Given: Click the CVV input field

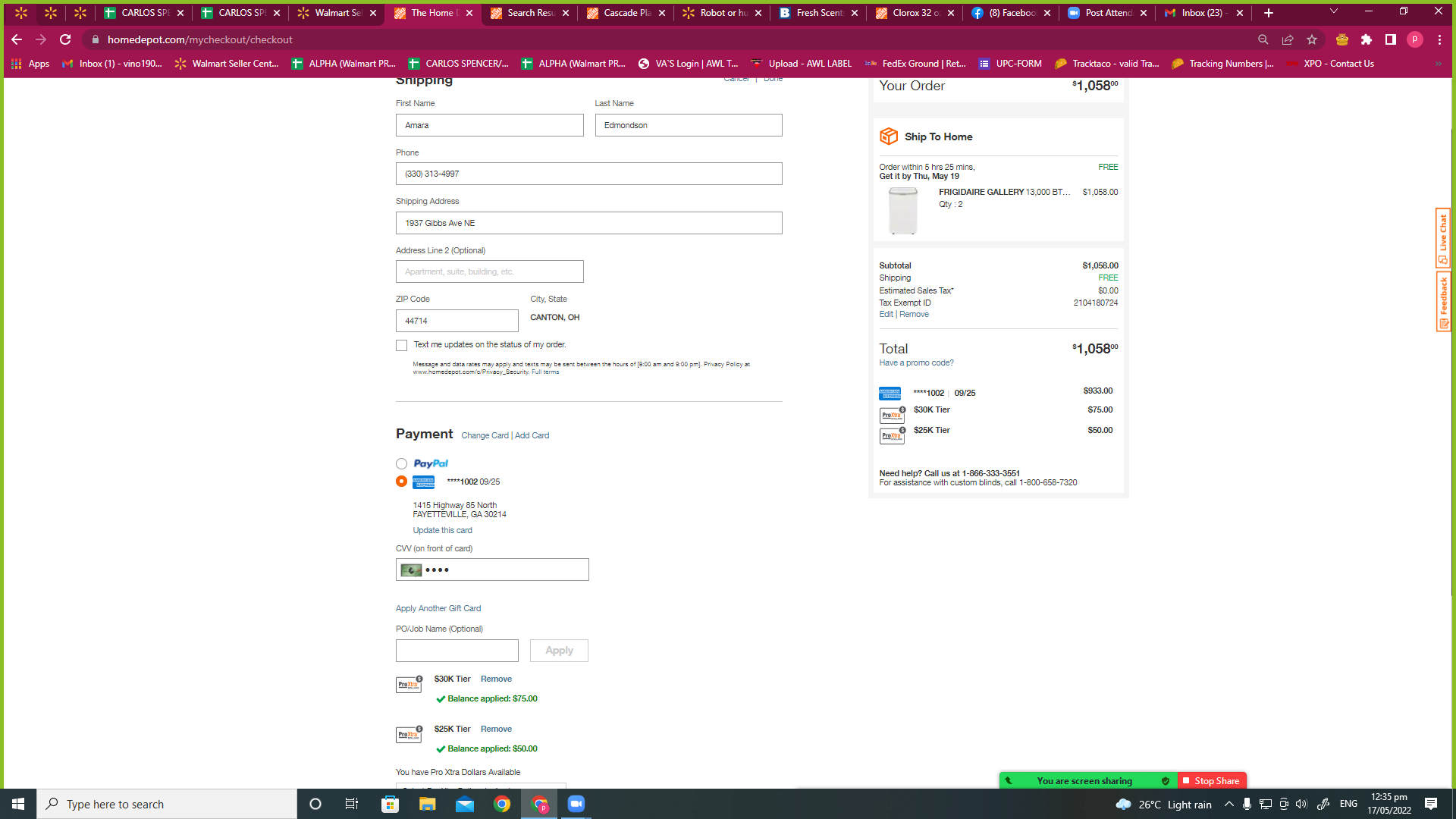Looking at the screenshot, I should pyautogui.click(x=492, y=570).
